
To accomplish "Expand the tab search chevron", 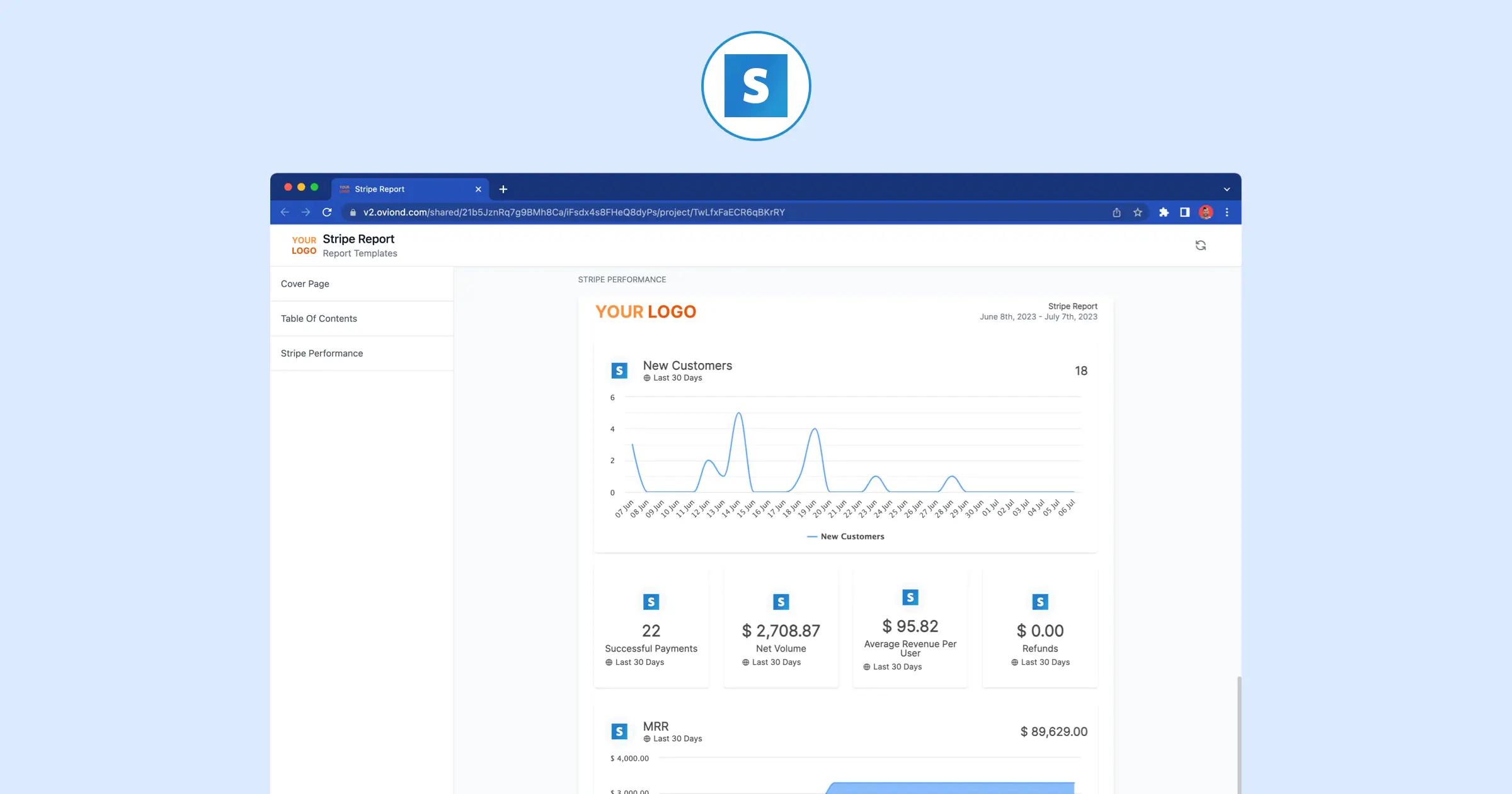I will pos(1227,189).
